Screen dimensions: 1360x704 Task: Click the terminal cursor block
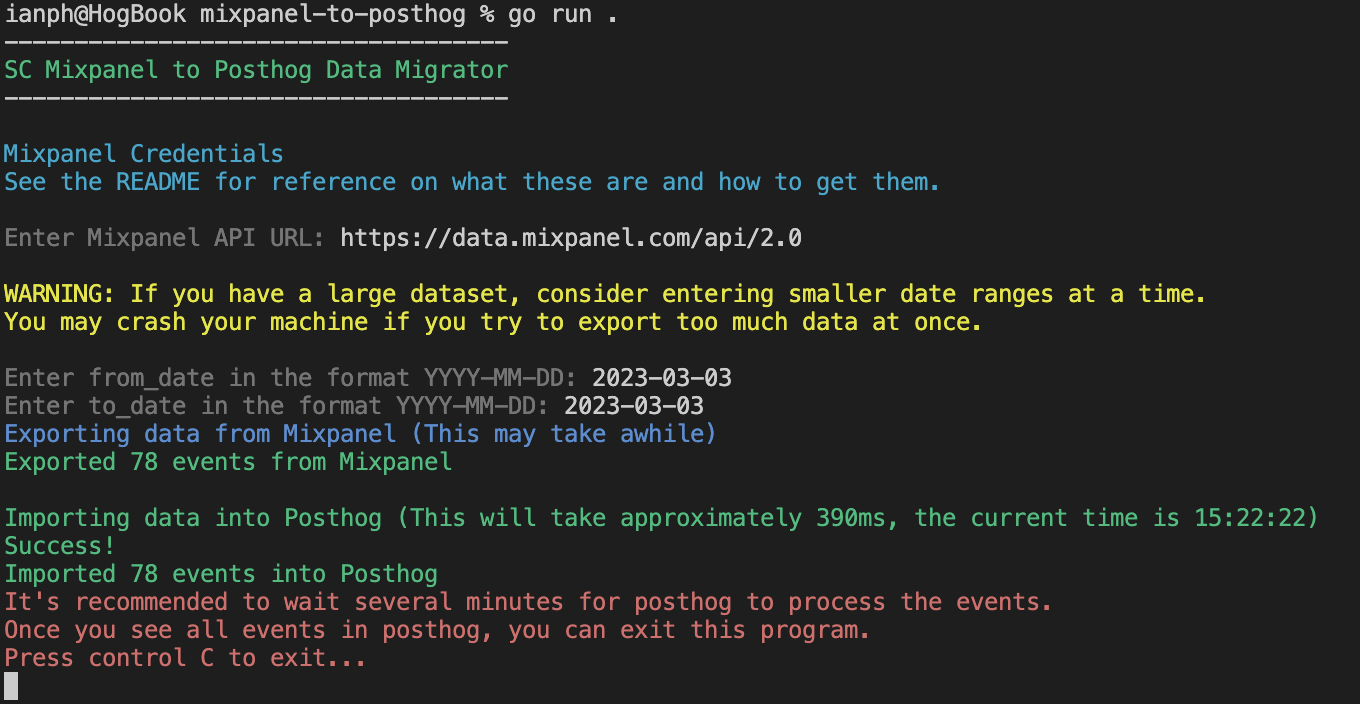click(x=11, y=685)
